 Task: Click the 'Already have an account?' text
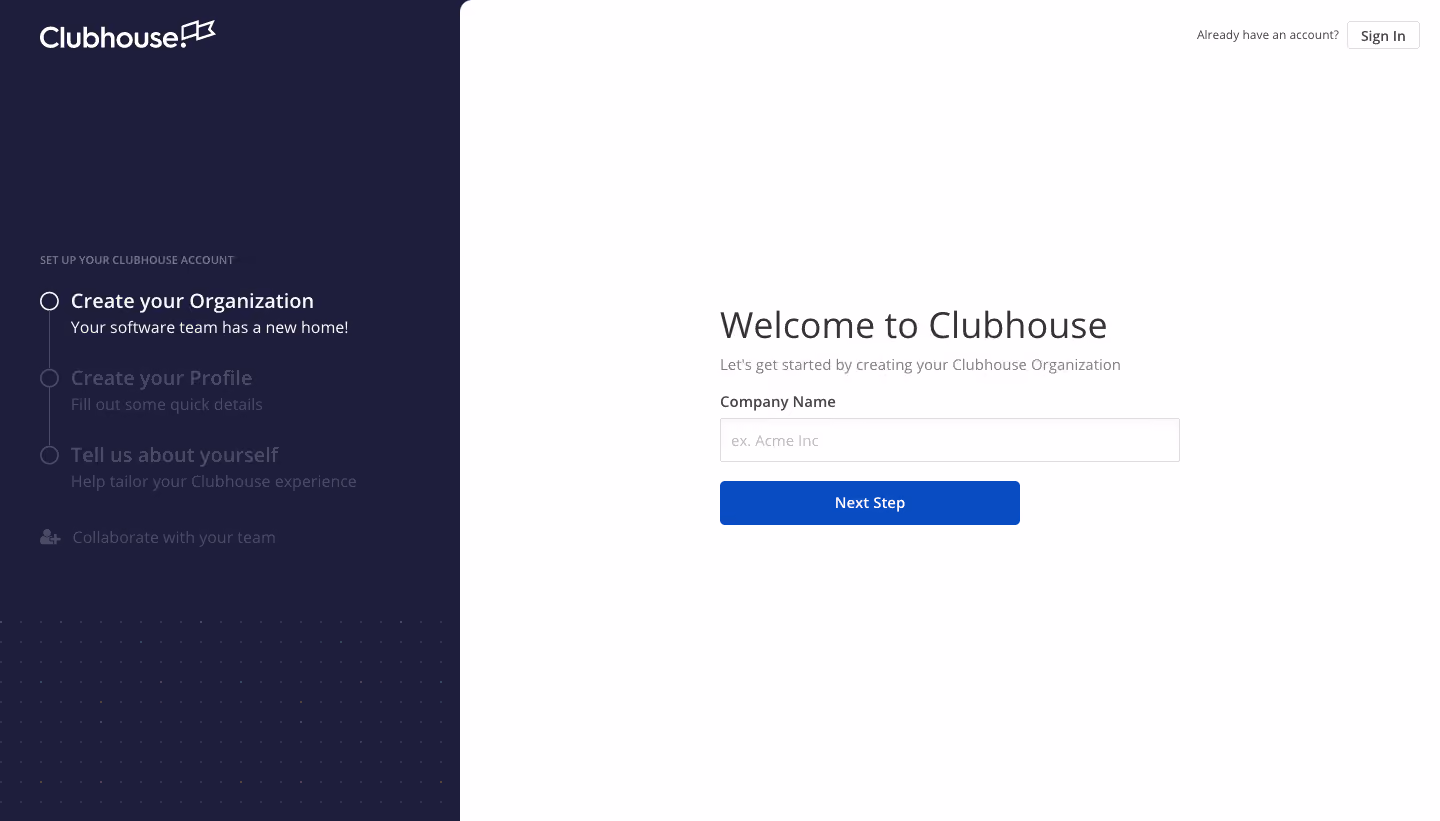point(1268,35)
